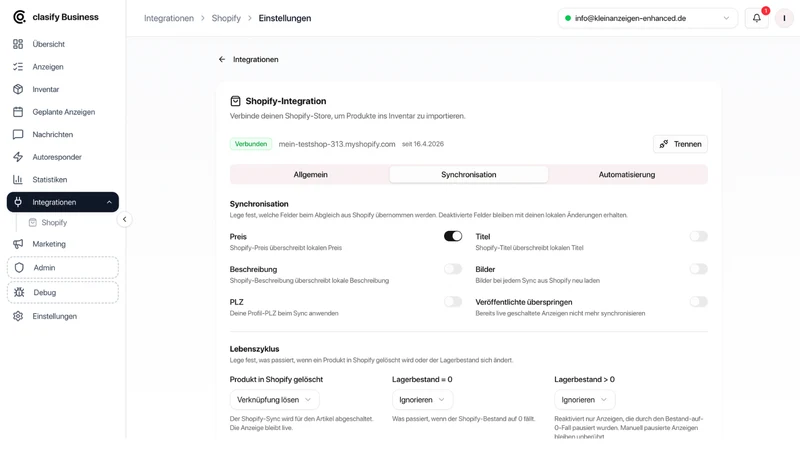
Task: Disable the Preis sync toggle
Action: click(x=453, y=236)
